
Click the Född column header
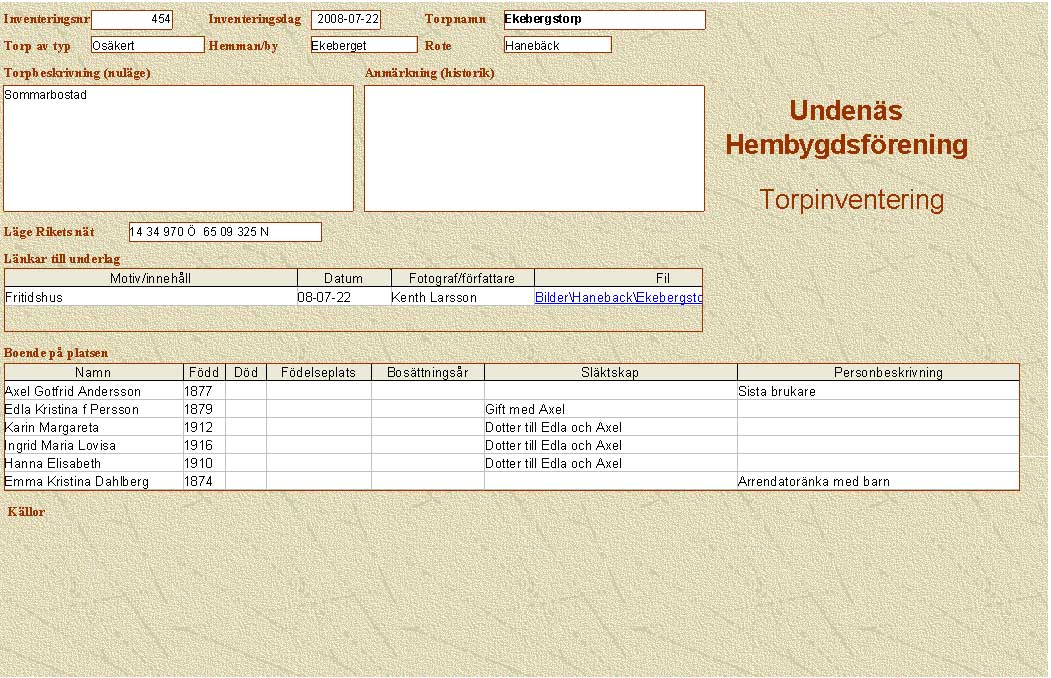pos(204,372)
